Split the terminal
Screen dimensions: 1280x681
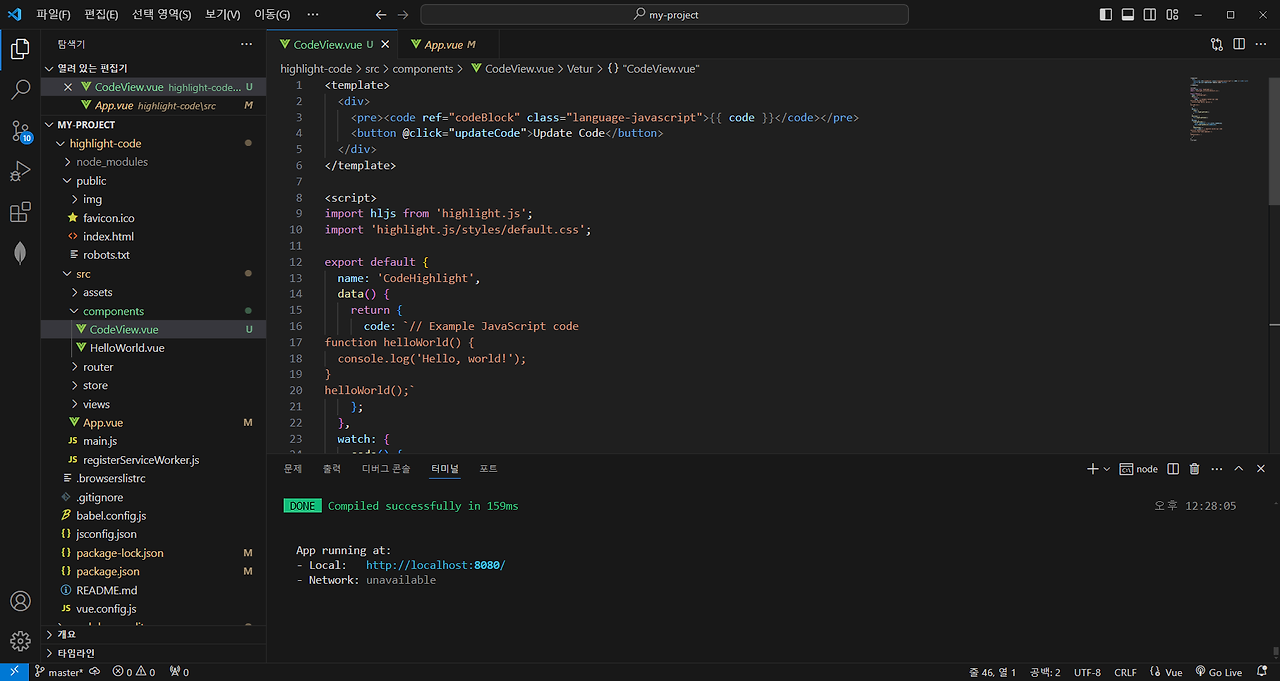[1173, 468]
